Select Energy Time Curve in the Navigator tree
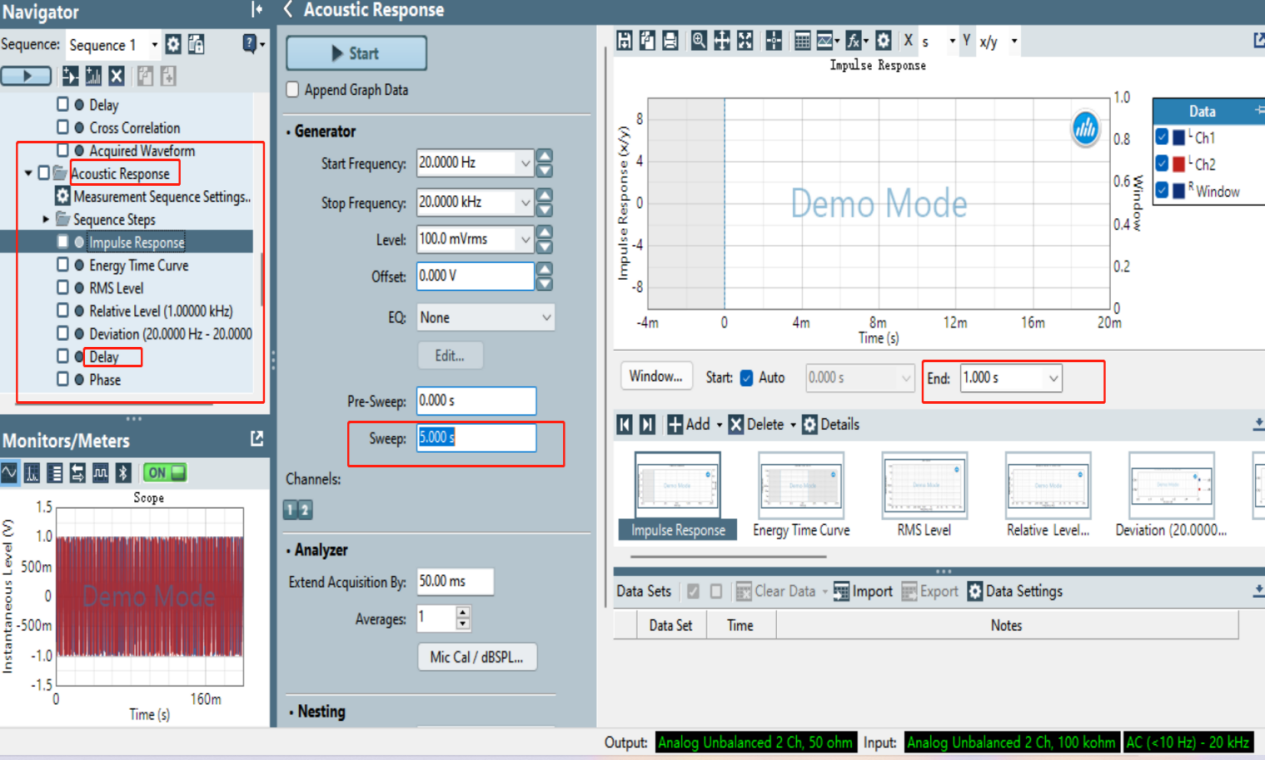Image resolution: width=1265 pixels, height=760 pixels. point(138,266)
